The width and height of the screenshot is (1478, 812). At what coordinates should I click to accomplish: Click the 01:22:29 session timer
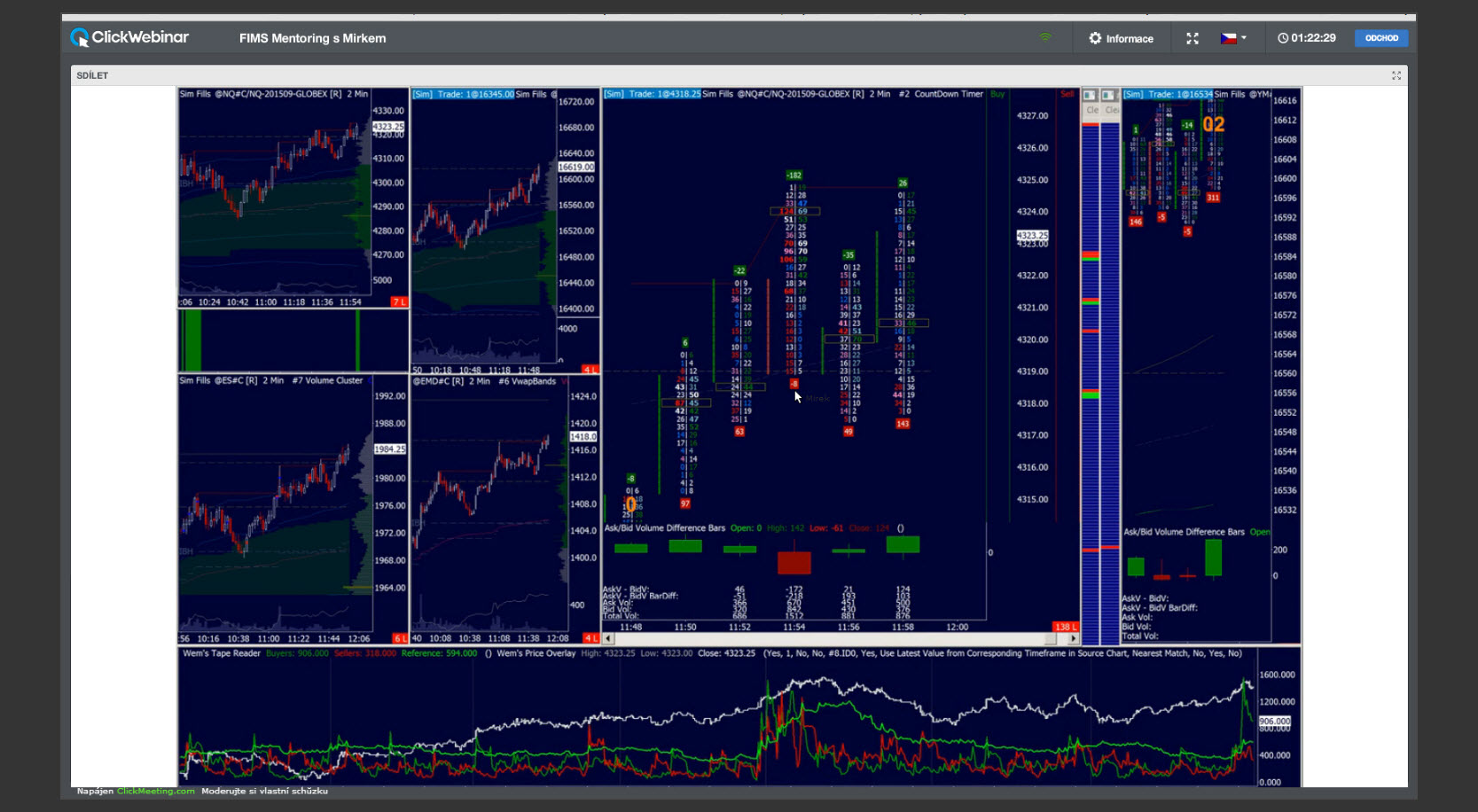pyautogui.click(x=1306, y=38)
